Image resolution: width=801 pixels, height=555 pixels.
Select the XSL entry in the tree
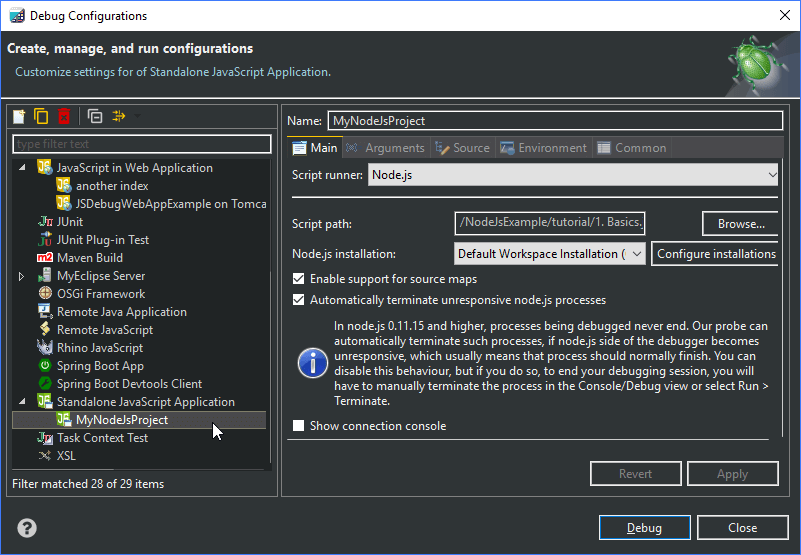[66, 455]
